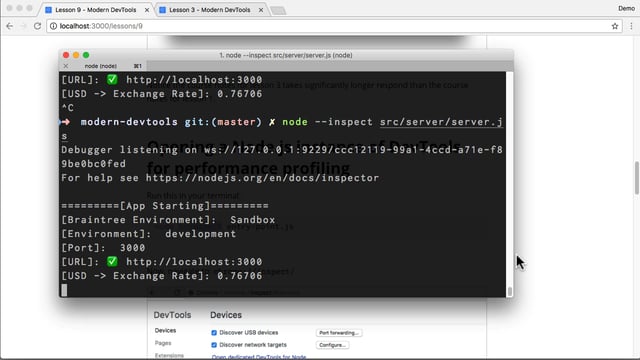Click the terminal window title bar text
Image resolution: width=640 pixels, height=360 pixels.
tap(286, 55)
